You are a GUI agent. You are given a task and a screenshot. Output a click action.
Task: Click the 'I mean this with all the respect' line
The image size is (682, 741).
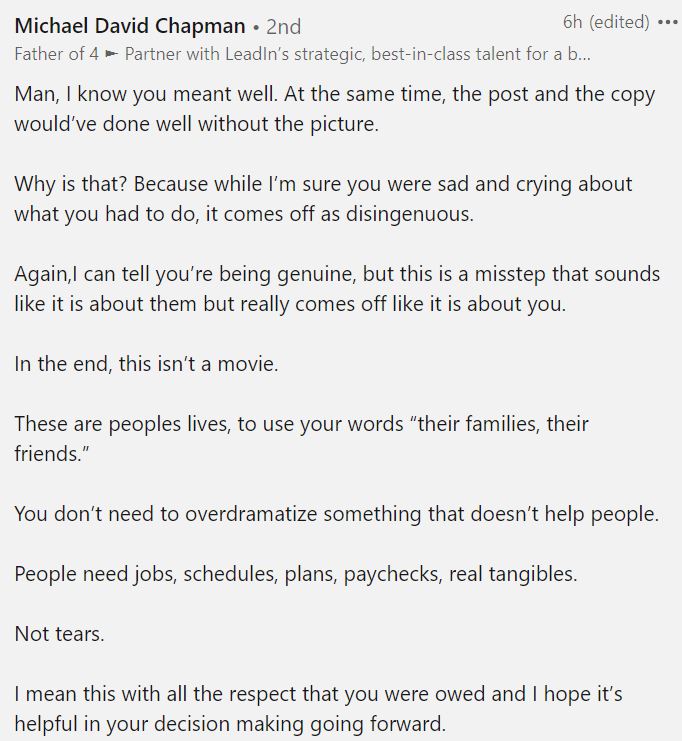[x=318, y=694]
